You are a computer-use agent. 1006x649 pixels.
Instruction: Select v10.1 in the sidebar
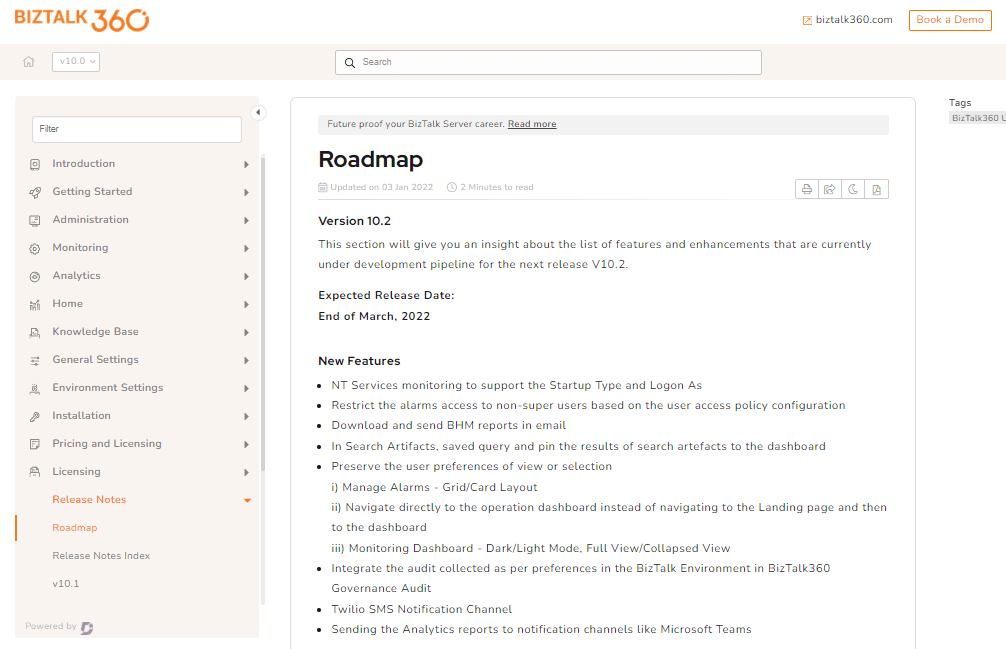(66, 584)
